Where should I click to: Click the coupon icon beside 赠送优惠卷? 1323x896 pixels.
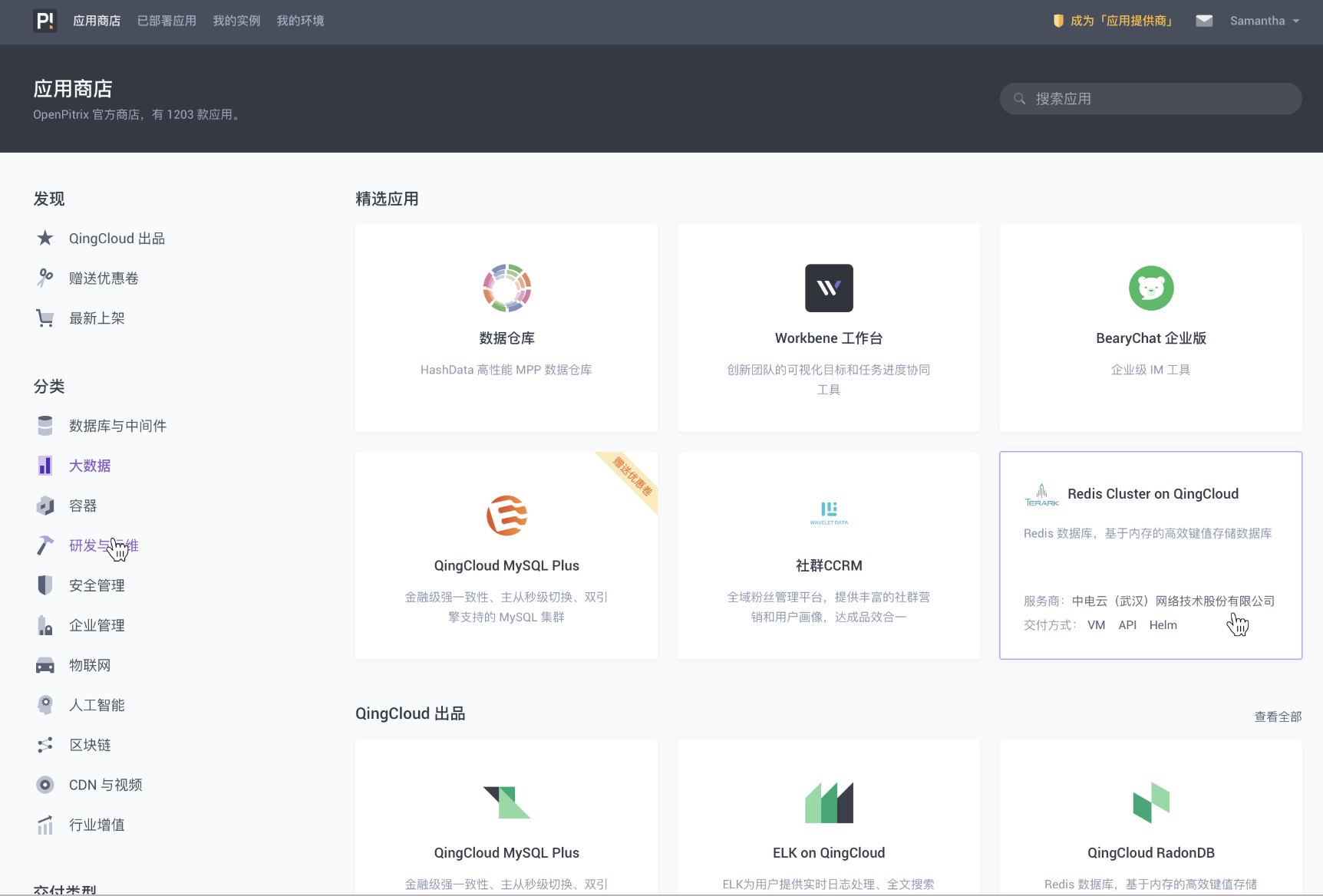point(45,278)
